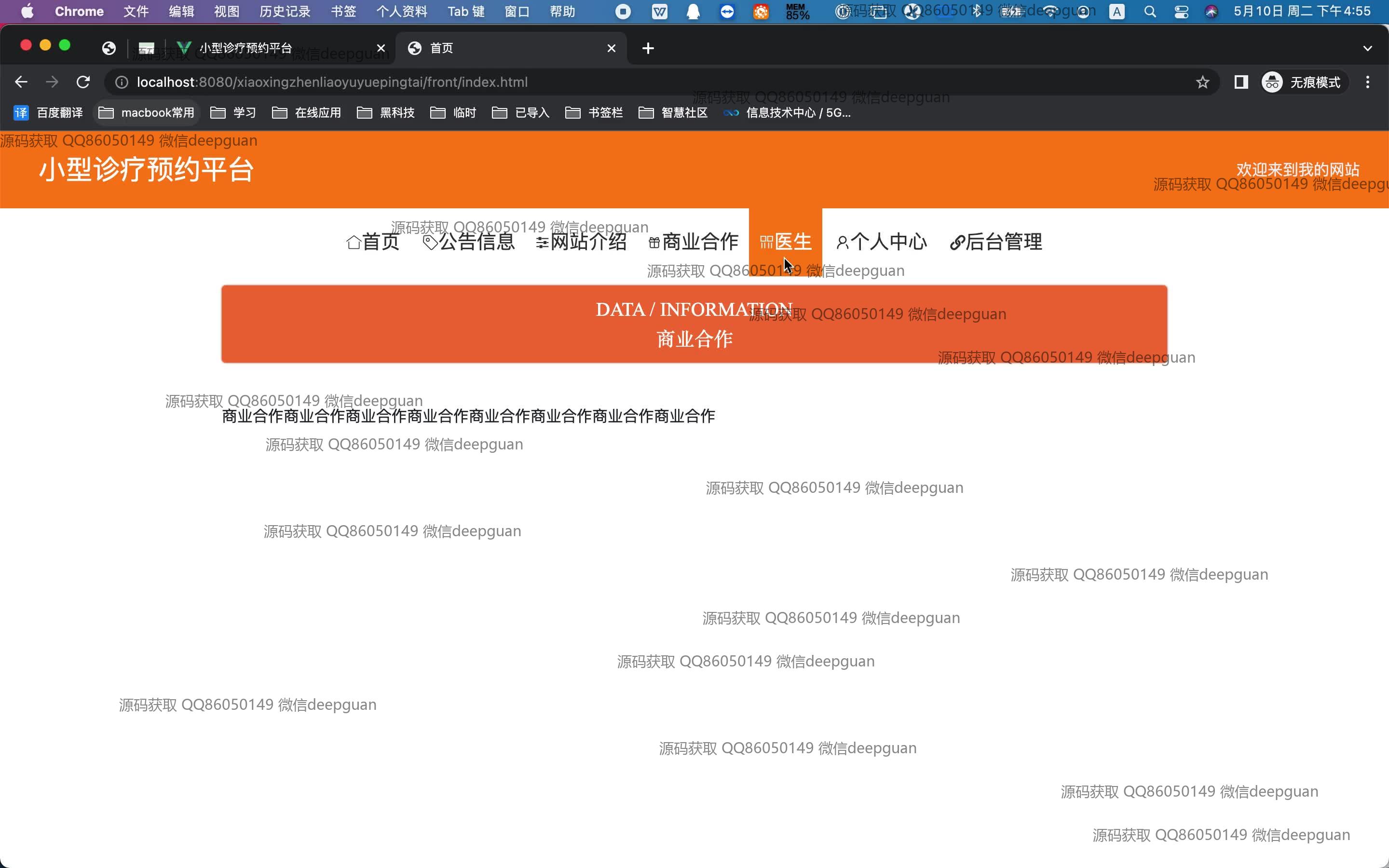Open Chrome three-dot menu
Screen dimensions: 1389x868
(1368, 82)
